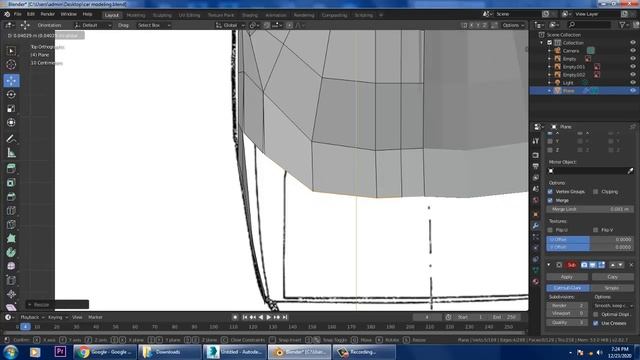Viewport: 640px width, 360px height.
Task: Expand the Resize operator panel
Action: [x=30, y=304]
